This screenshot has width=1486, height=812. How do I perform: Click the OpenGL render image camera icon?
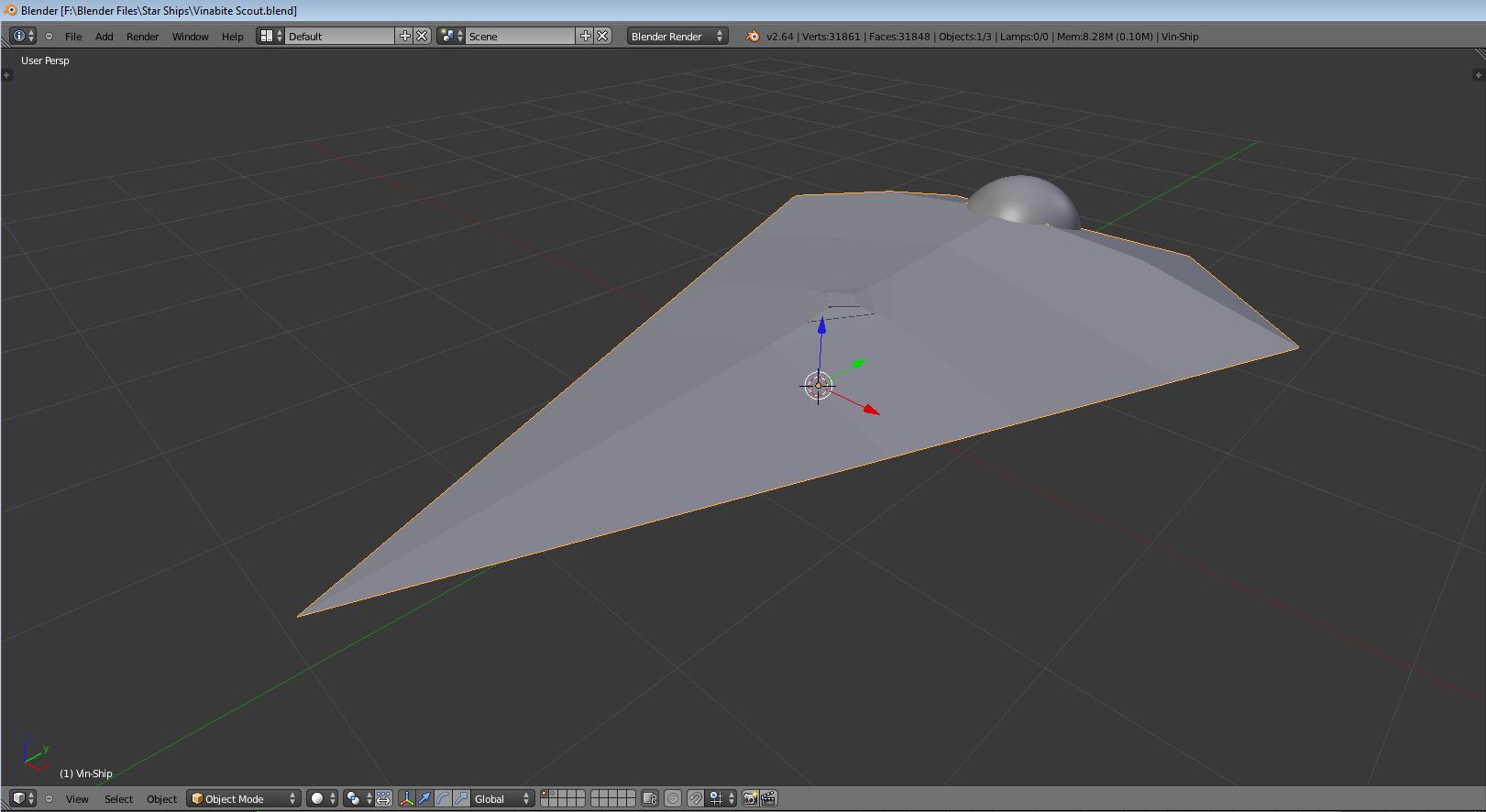750,799
